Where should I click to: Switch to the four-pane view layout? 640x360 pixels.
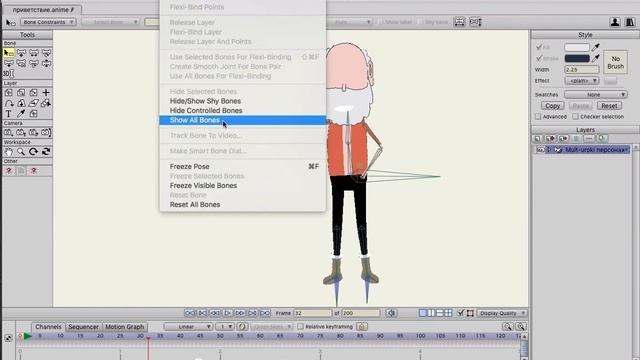448,313
